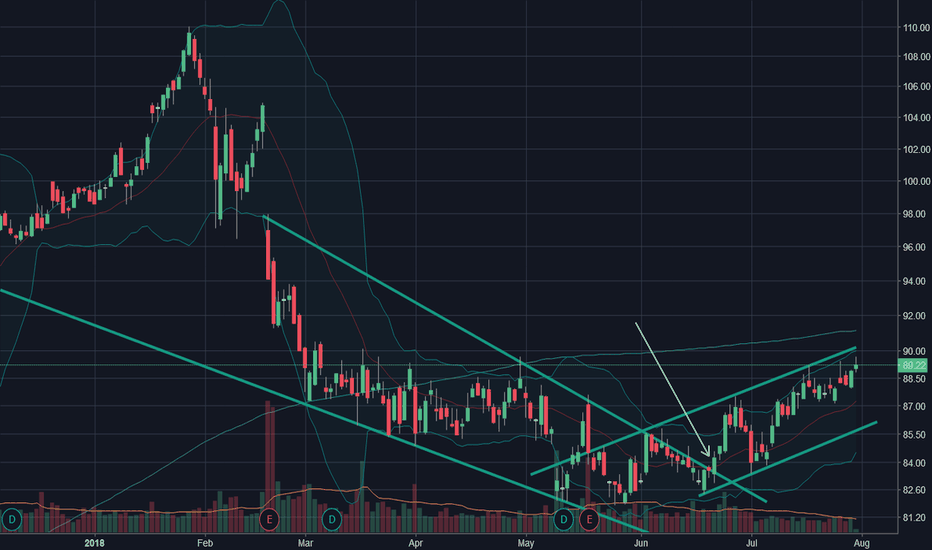The image size is (932, 550).
Task: Click the 85.50 price axis label
Action: pyautogui.click(x=916, y=435)
